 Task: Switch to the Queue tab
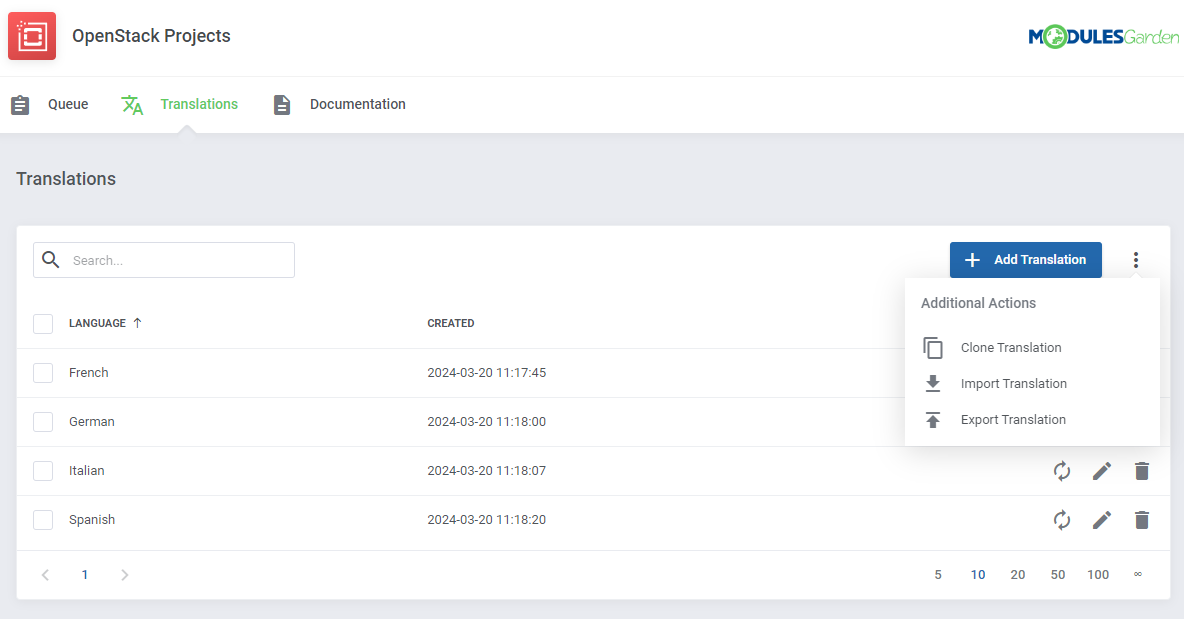click(67, 104)
